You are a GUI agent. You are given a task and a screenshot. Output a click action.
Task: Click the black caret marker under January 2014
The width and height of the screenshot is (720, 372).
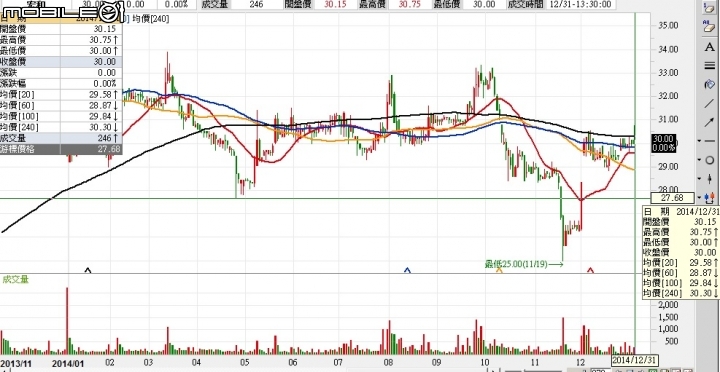(88, 271)
